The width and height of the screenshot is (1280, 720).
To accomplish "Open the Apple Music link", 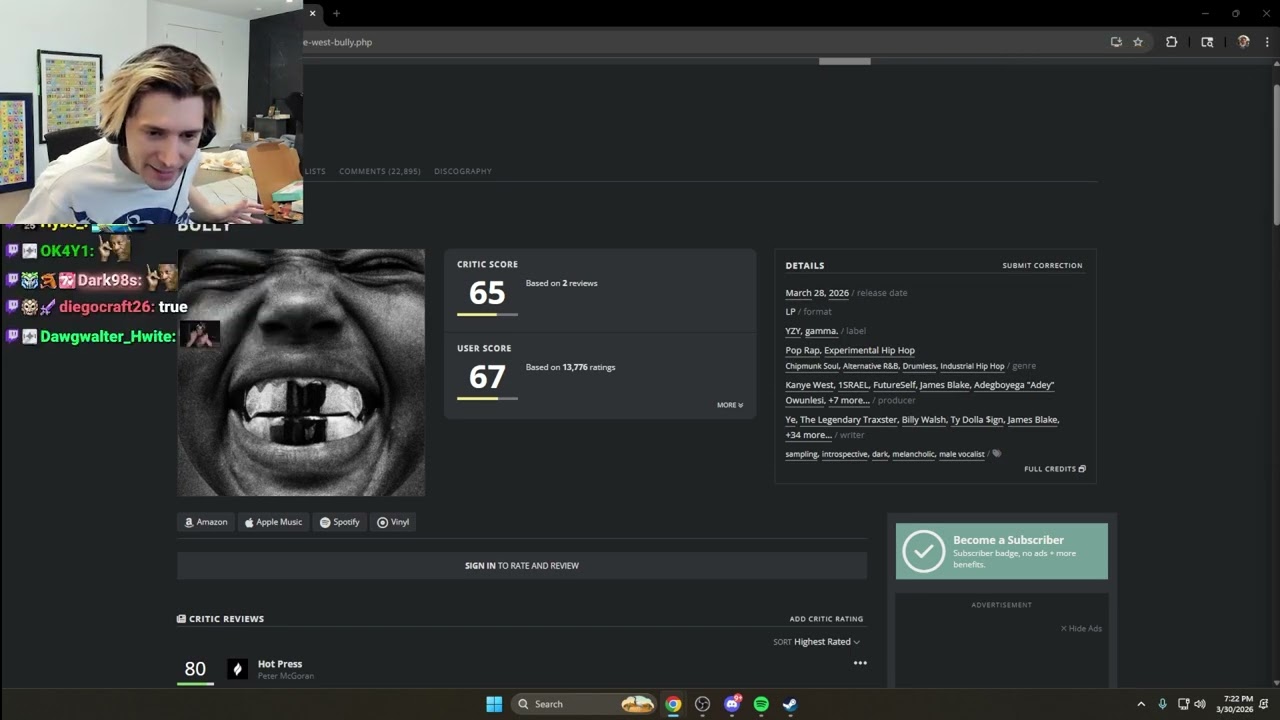I will (272, 522).
